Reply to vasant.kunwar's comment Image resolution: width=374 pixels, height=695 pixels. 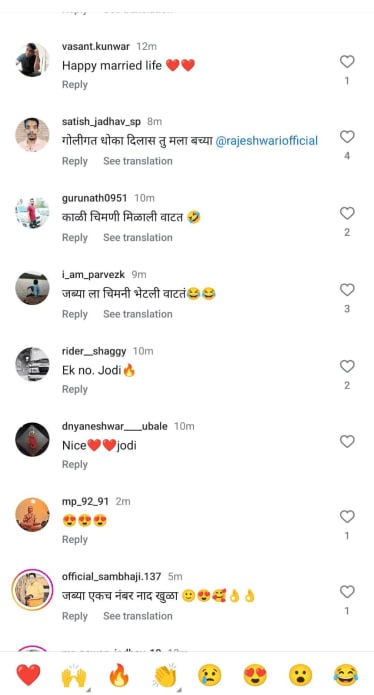(x=75, y=85)
